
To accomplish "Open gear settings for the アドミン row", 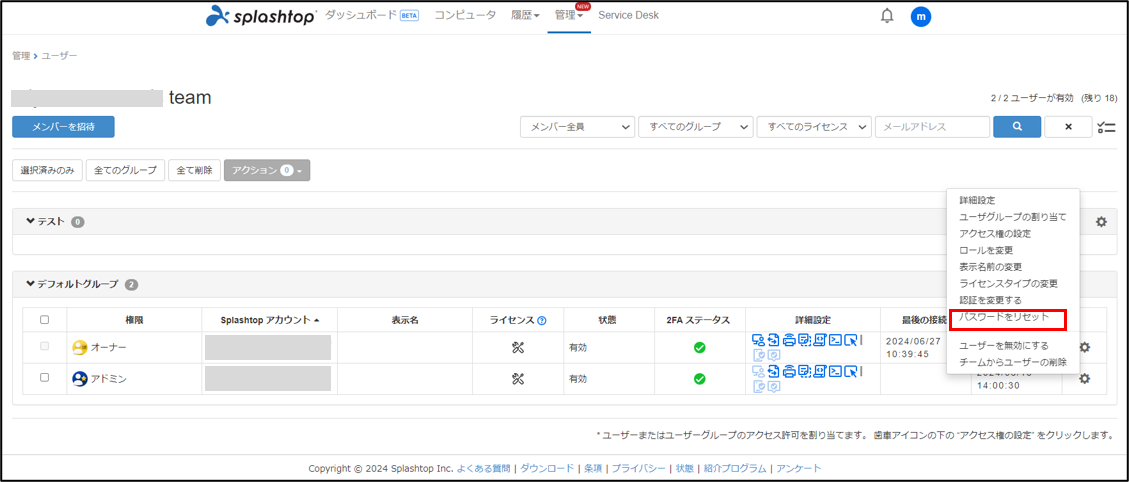I will pyautogui.click(x=1084, y=378).
